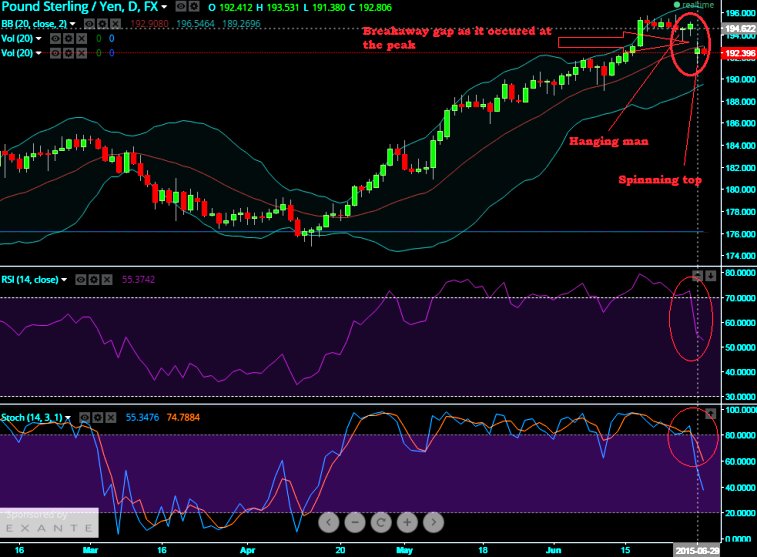
Task: Open Stoch (14, 3, 1) settings gear
Action: (x=98, y=418)
